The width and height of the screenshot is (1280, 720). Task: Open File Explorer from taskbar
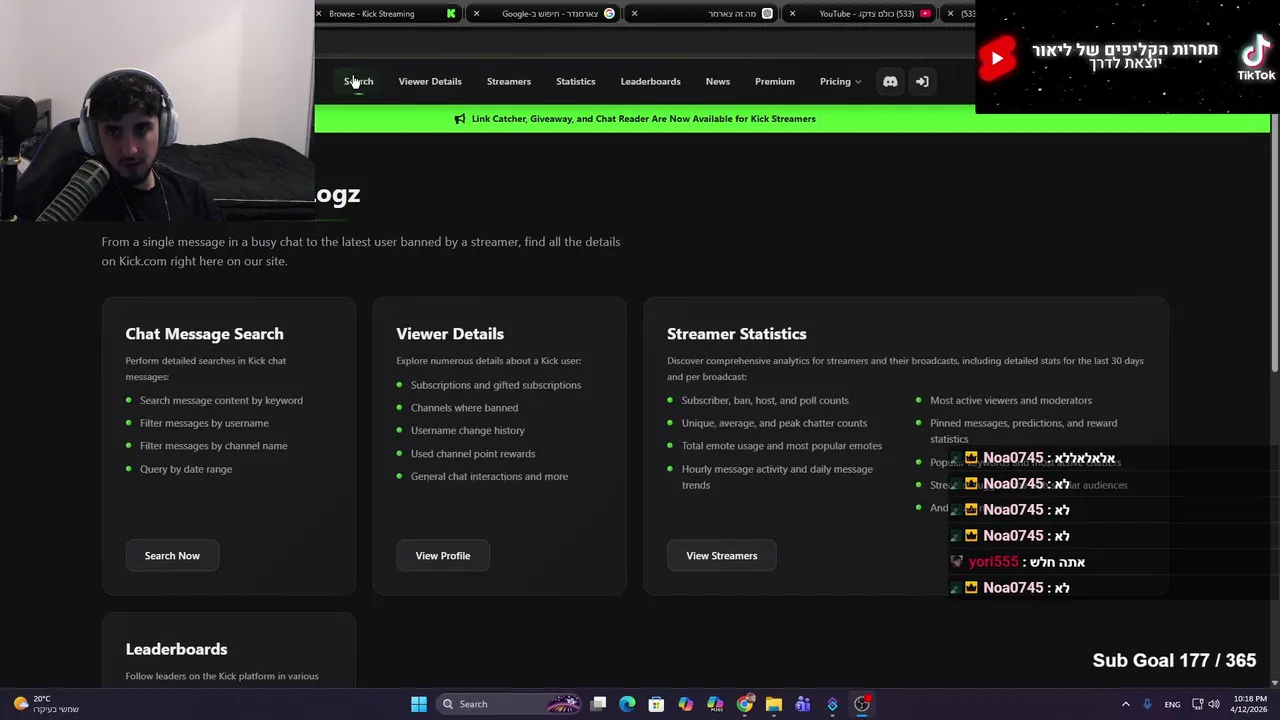[x=773, y=704]
